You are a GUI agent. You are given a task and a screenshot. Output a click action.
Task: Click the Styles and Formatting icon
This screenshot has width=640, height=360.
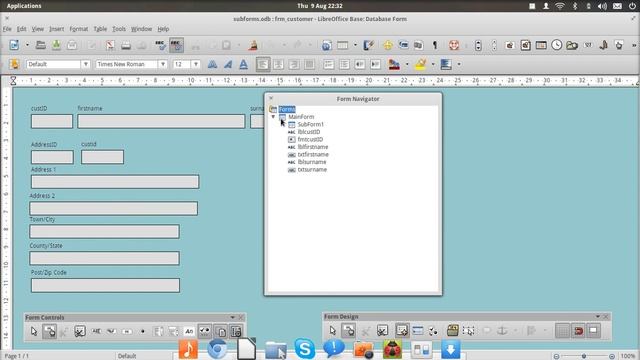tap(14, 64)
